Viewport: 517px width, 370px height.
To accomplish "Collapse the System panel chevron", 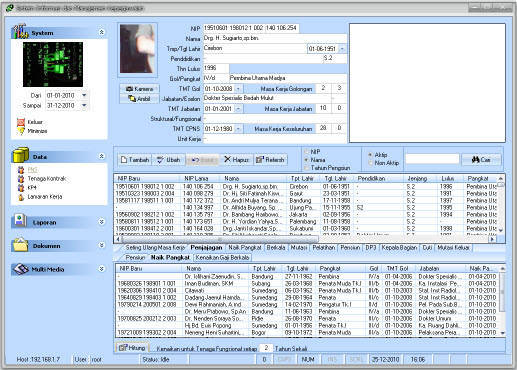I will [102, 32].
